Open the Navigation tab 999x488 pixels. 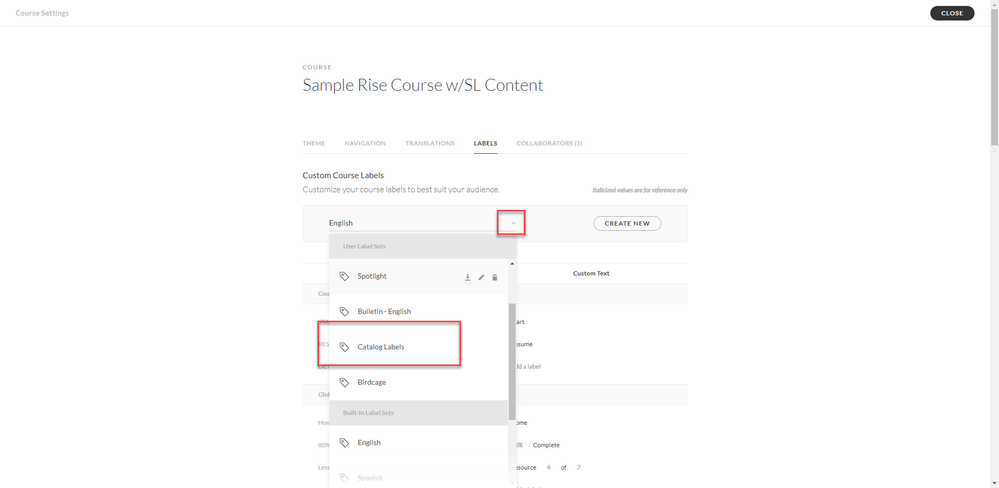click(365, 143)
